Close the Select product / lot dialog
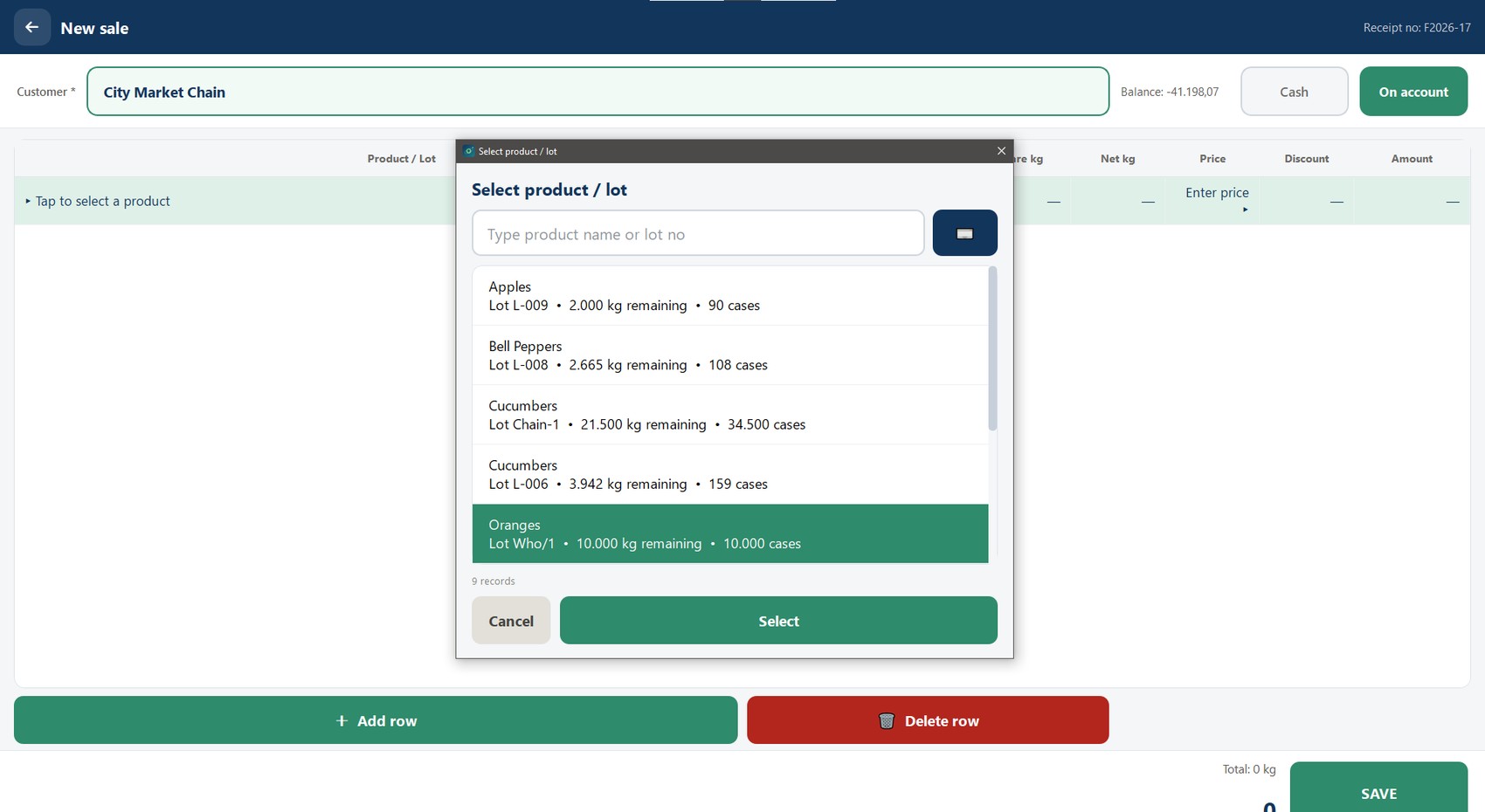The width and height of the screenshot is (1485, 812). [1001, 151]
